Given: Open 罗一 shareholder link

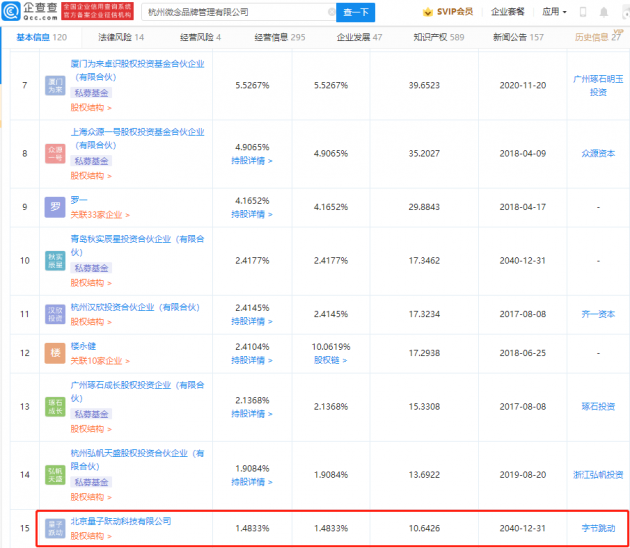Looking at the screenshot, I should coord(79,200).
